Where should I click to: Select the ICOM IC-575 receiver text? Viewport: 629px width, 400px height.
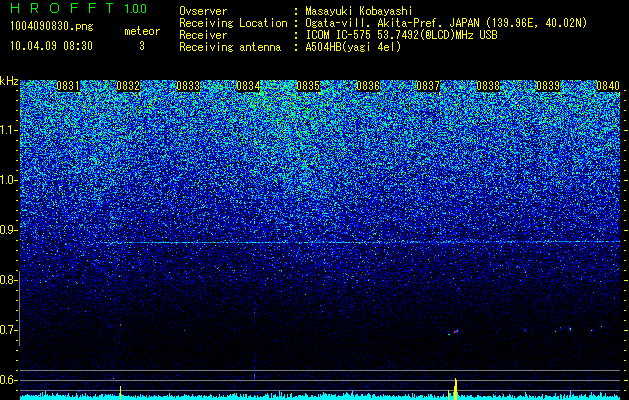(401, 35)
